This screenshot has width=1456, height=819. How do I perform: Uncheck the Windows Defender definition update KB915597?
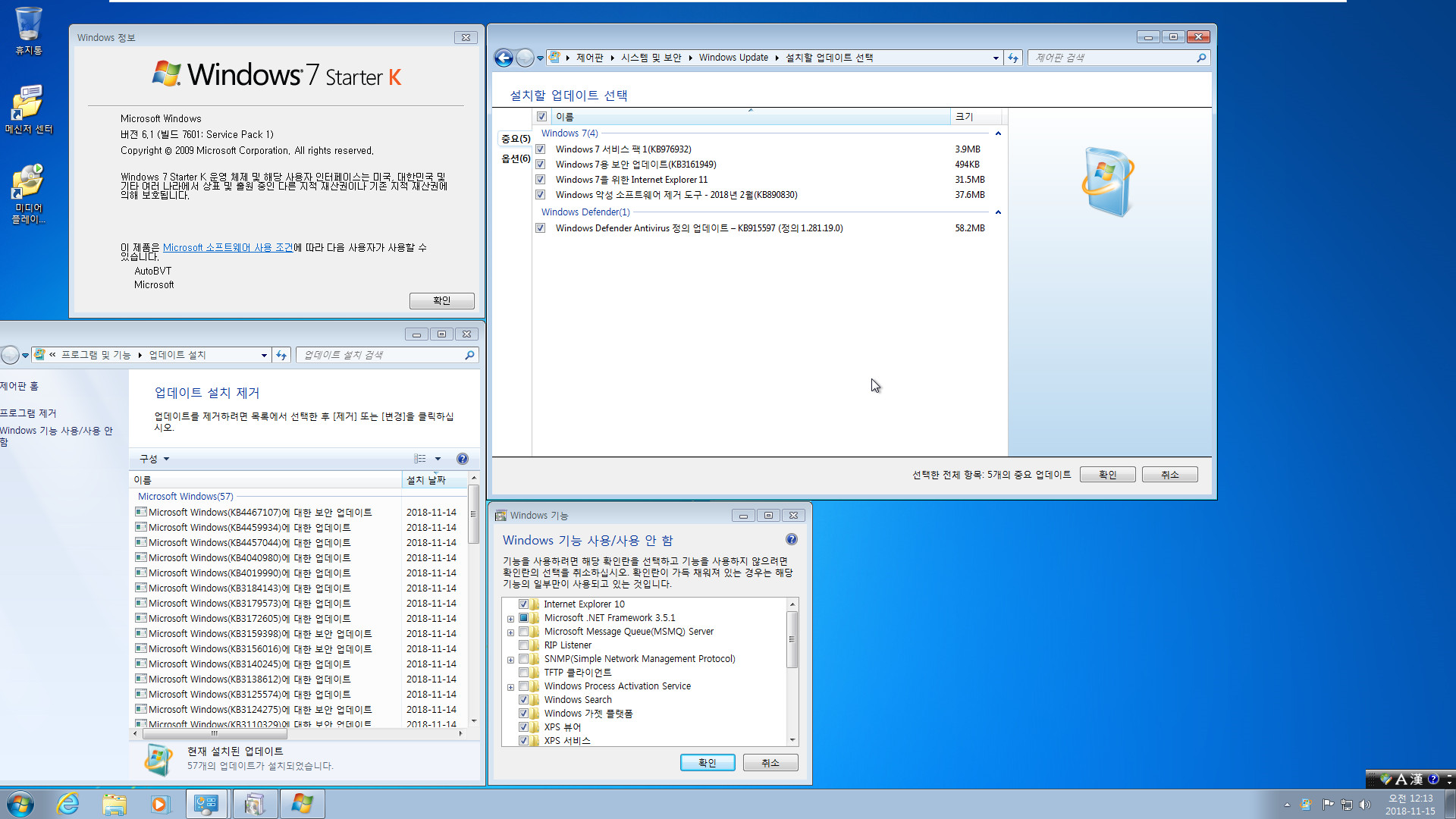541,228
